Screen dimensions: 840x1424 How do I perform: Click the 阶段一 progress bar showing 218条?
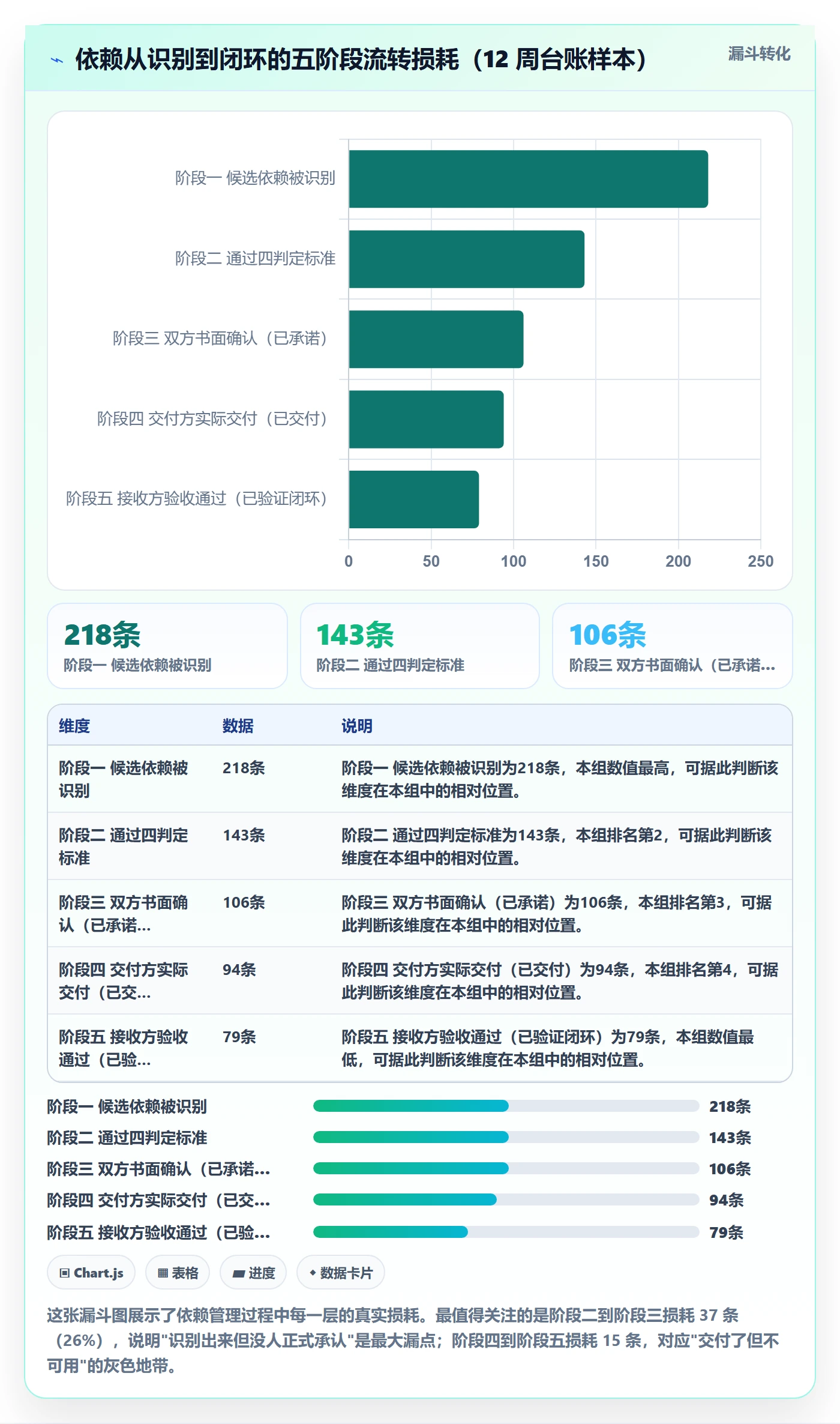pos(506,1106)
